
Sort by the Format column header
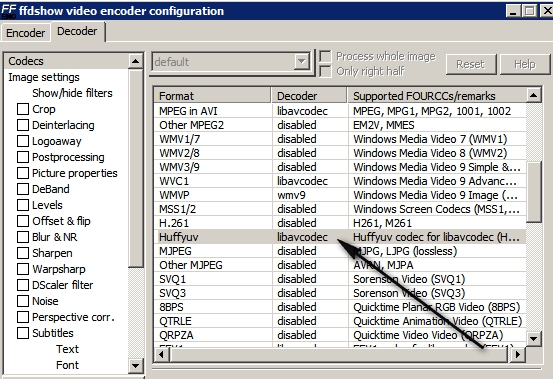point(212,96)
